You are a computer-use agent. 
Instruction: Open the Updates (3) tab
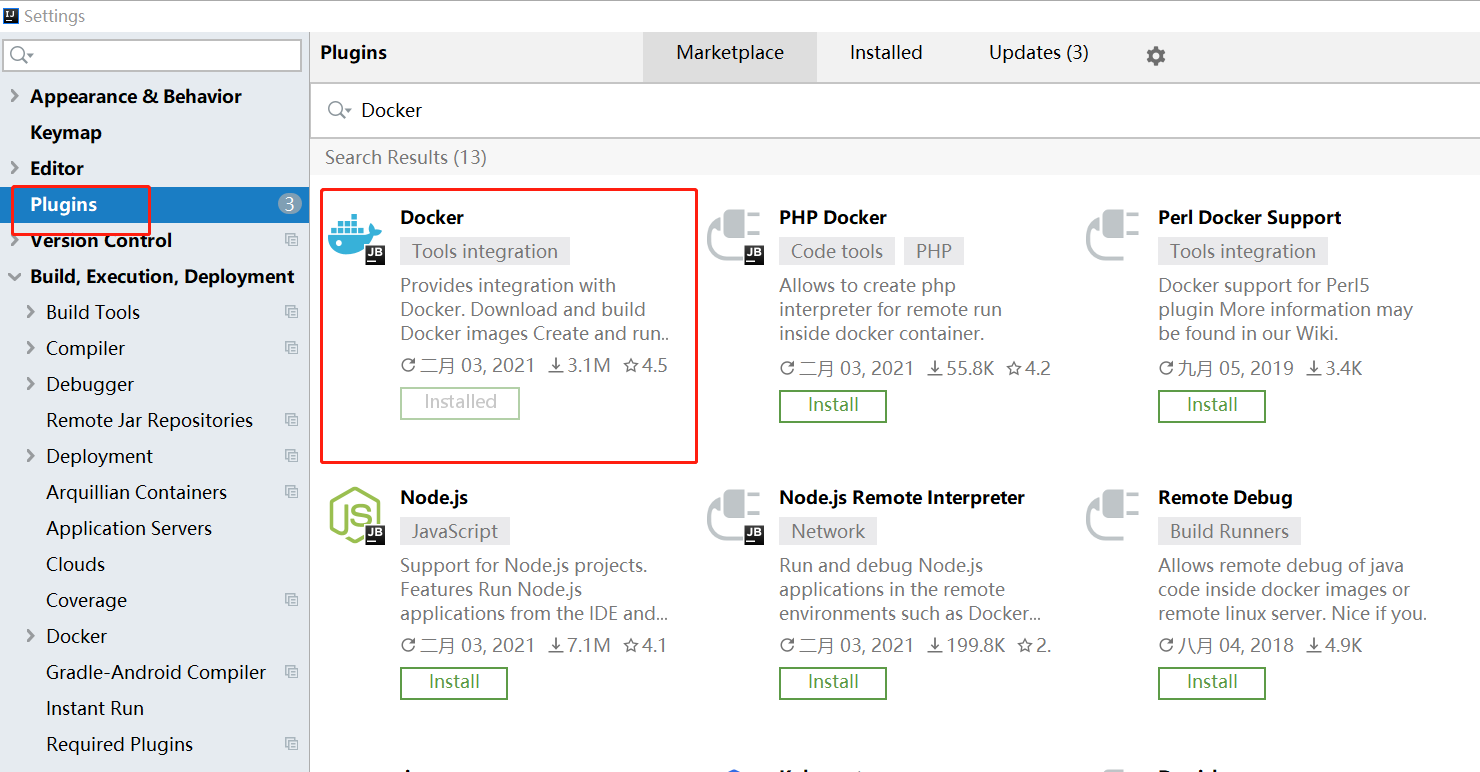tap(1037, 52)
